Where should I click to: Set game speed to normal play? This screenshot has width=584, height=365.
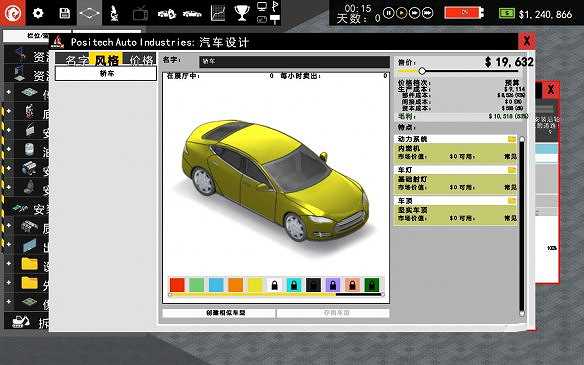click(402, 13)
